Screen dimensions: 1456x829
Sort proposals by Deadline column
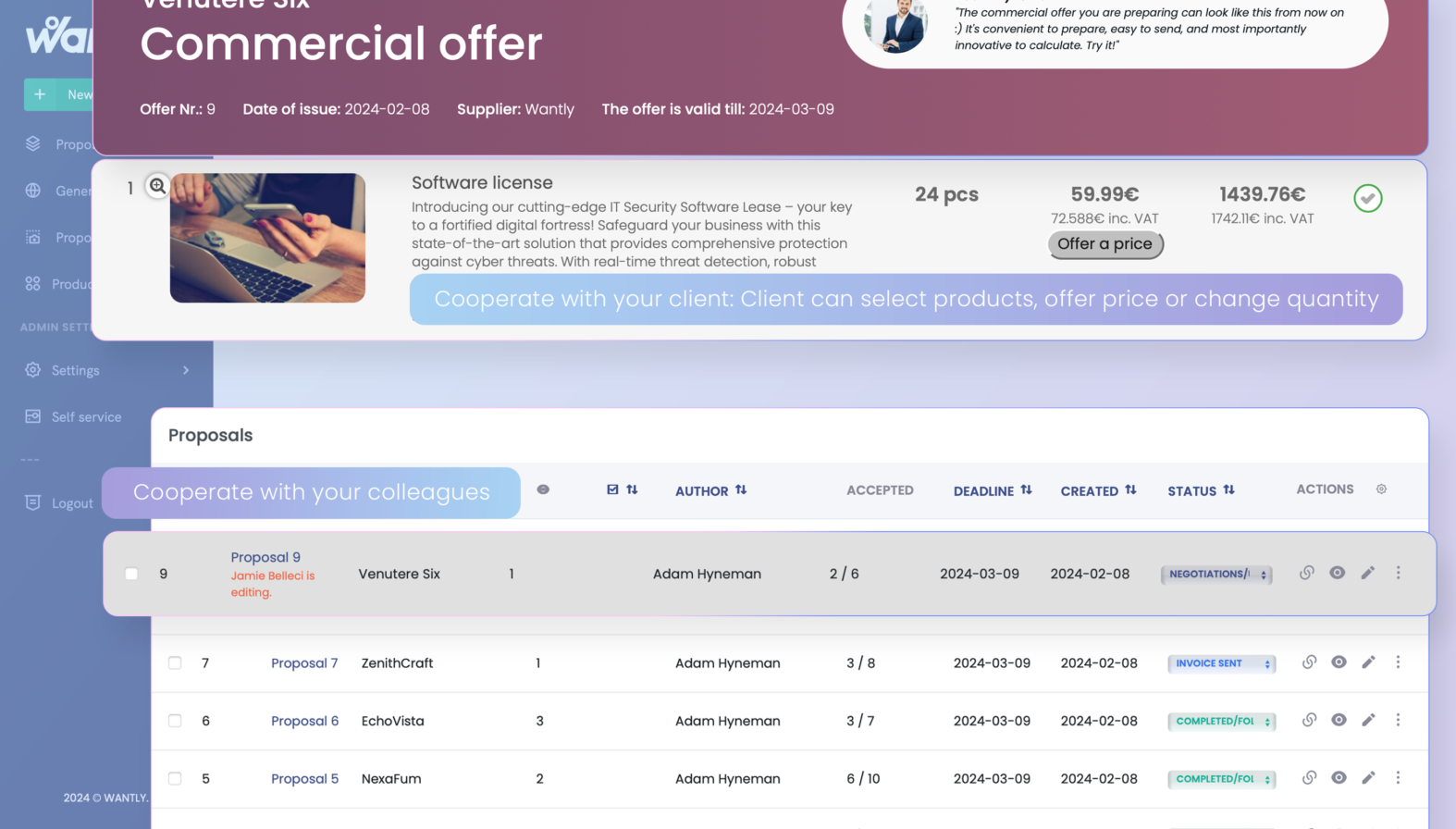(x=992, y=490)
